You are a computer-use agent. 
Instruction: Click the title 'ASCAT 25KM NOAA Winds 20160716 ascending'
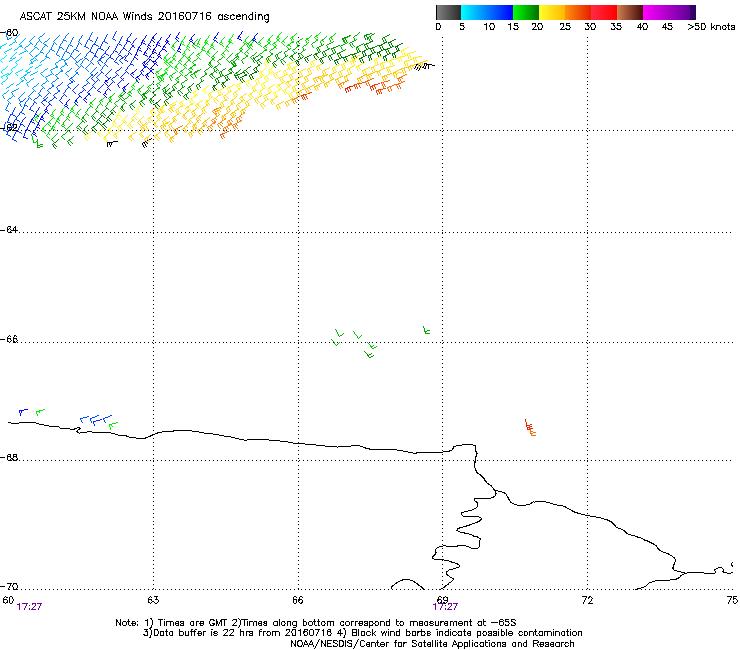pyautogui.click(x=144, y=17)
